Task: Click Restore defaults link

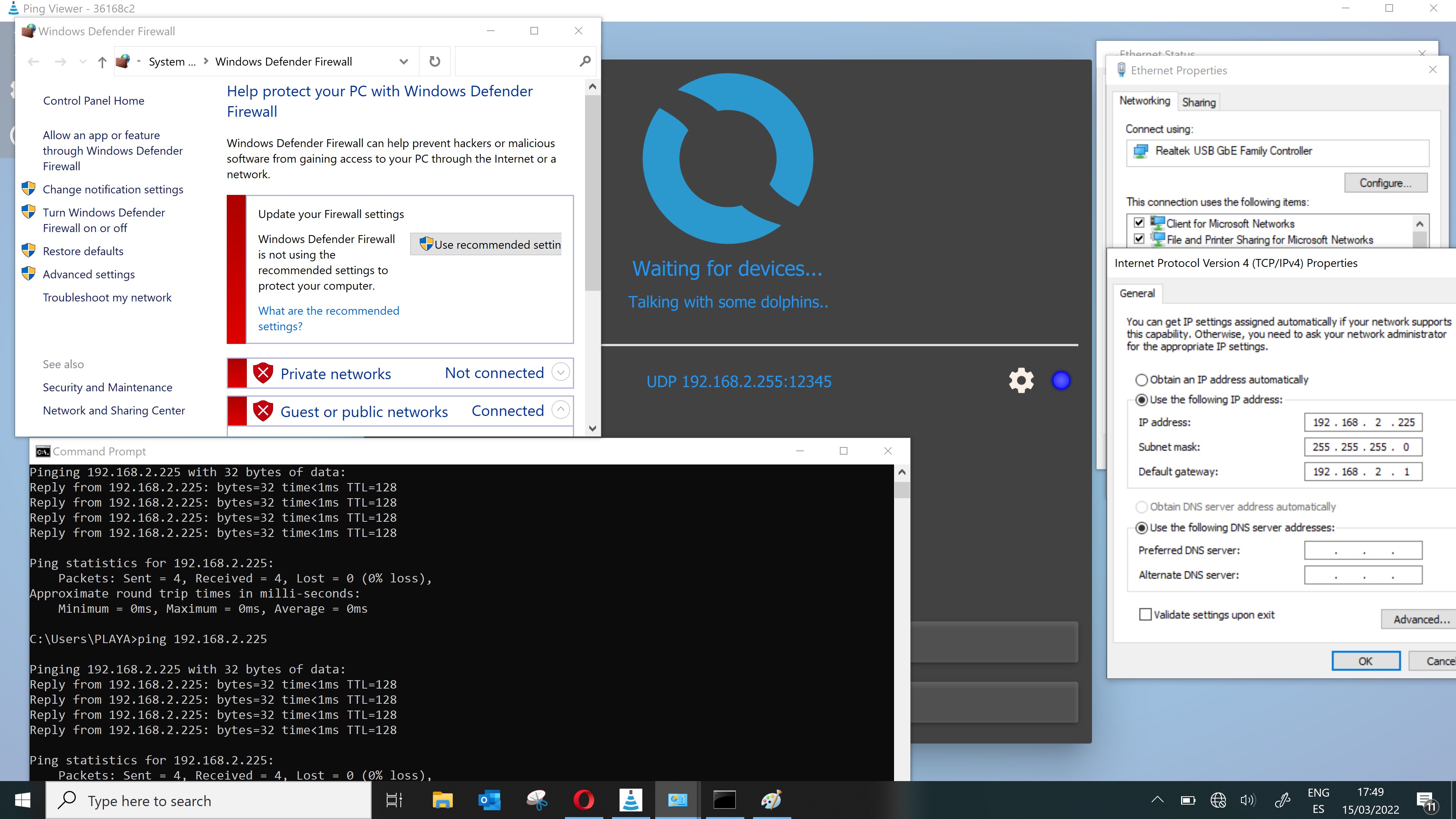Action: (83, 251)
